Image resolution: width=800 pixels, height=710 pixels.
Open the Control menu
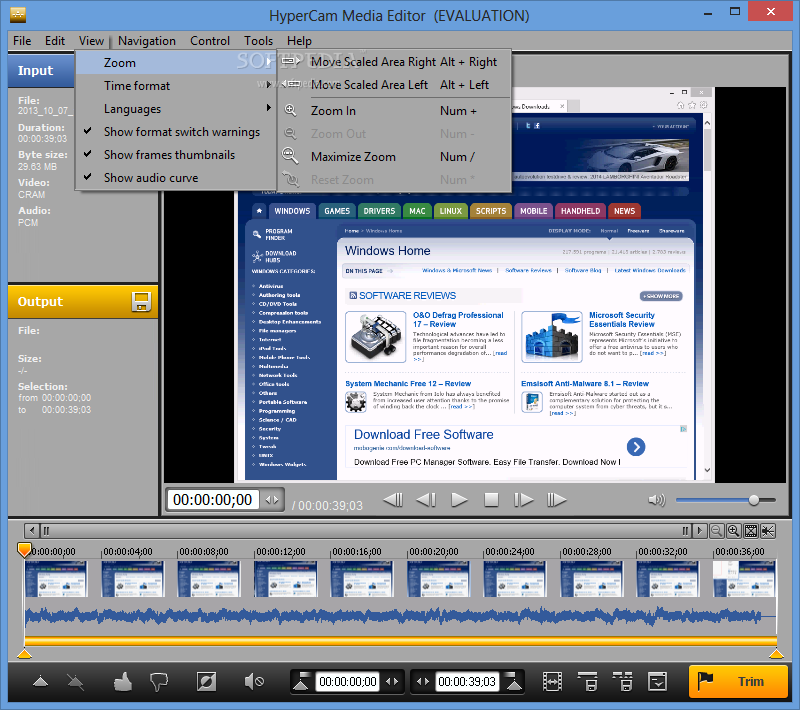tap(210, 41)
